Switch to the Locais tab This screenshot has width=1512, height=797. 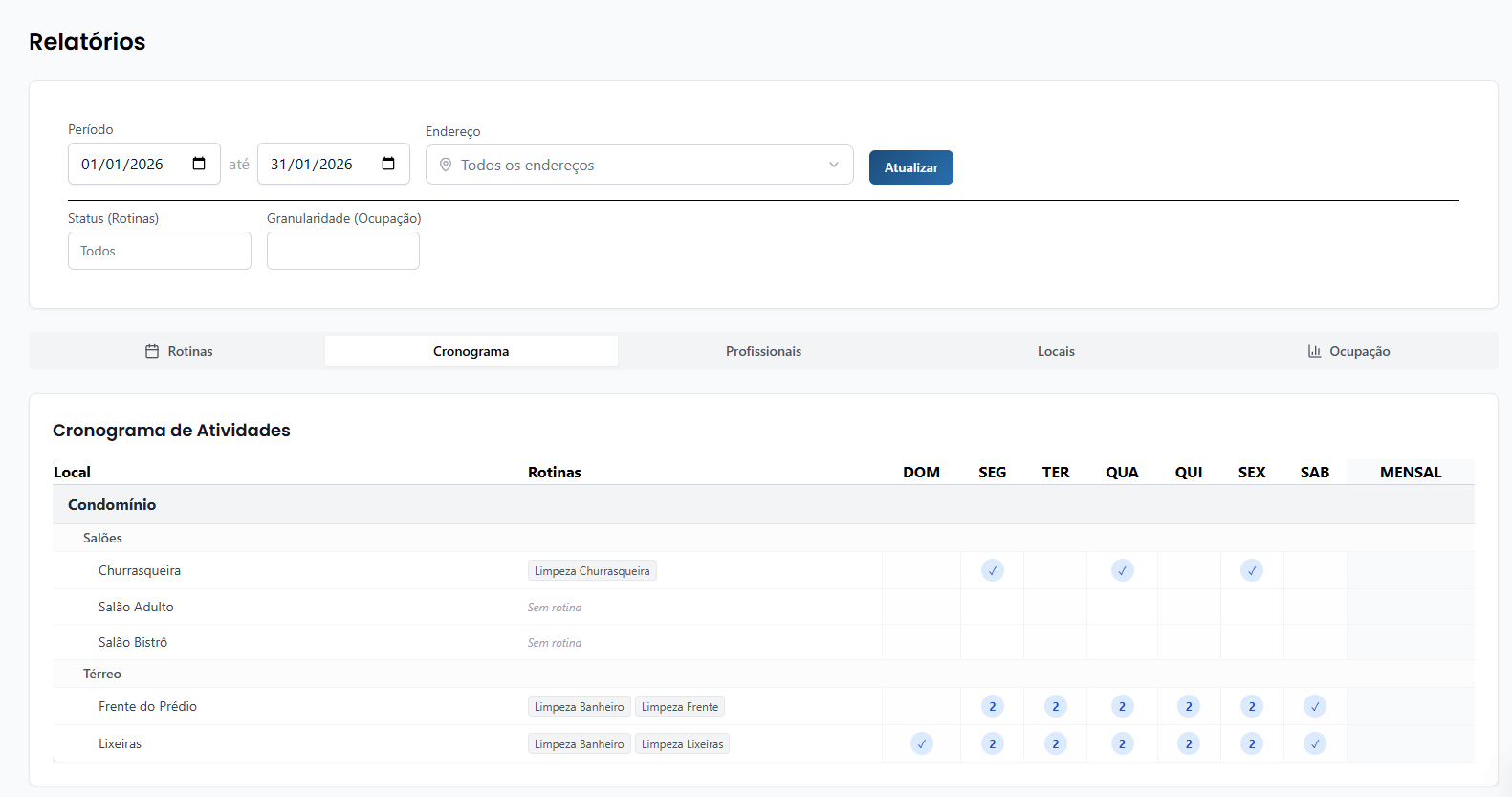[1056, 351]
